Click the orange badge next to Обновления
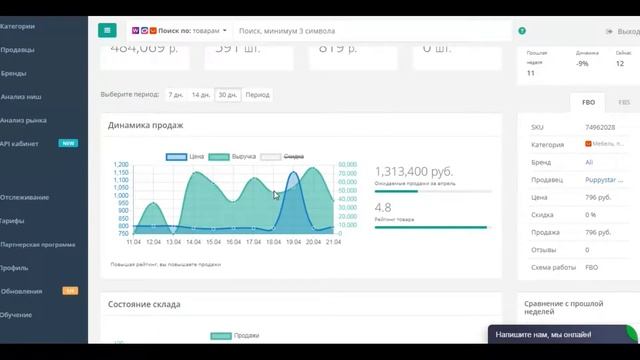This screenshot has height=360, width=640. pyautogui.click(x=70, y=291)
